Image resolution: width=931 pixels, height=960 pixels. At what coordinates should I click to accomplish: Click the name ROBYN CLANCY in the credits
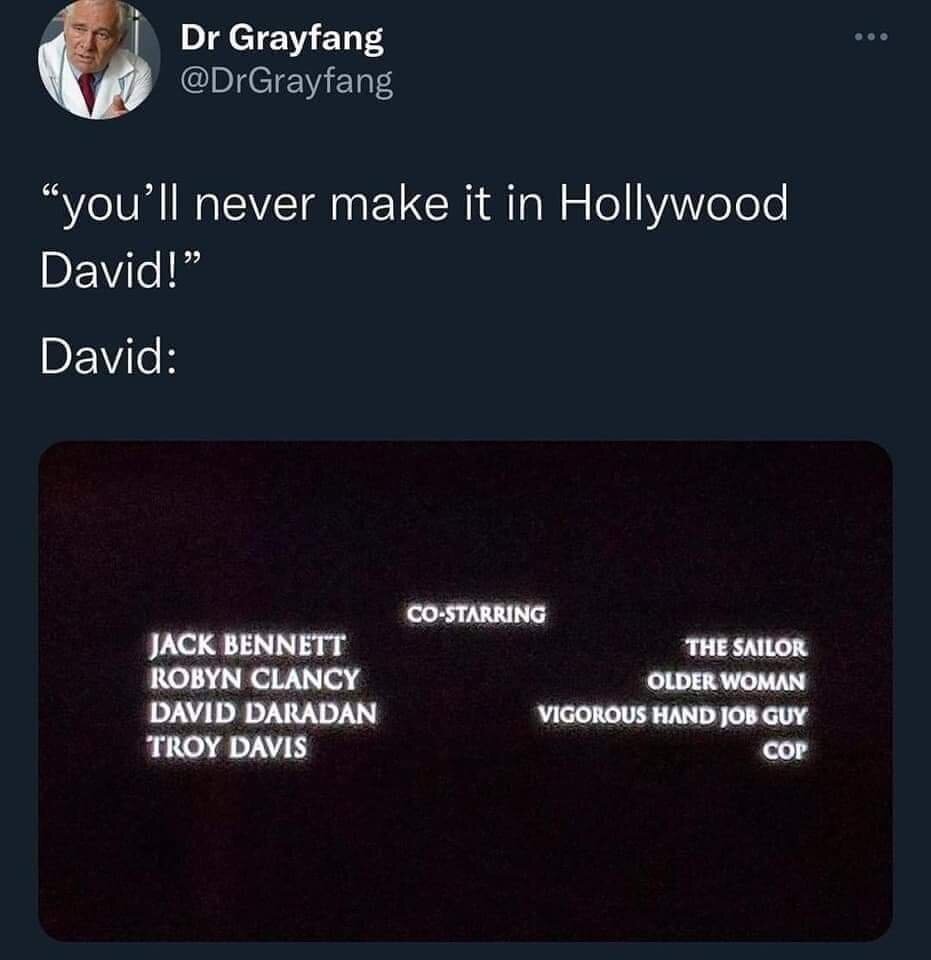click(255, 679)
